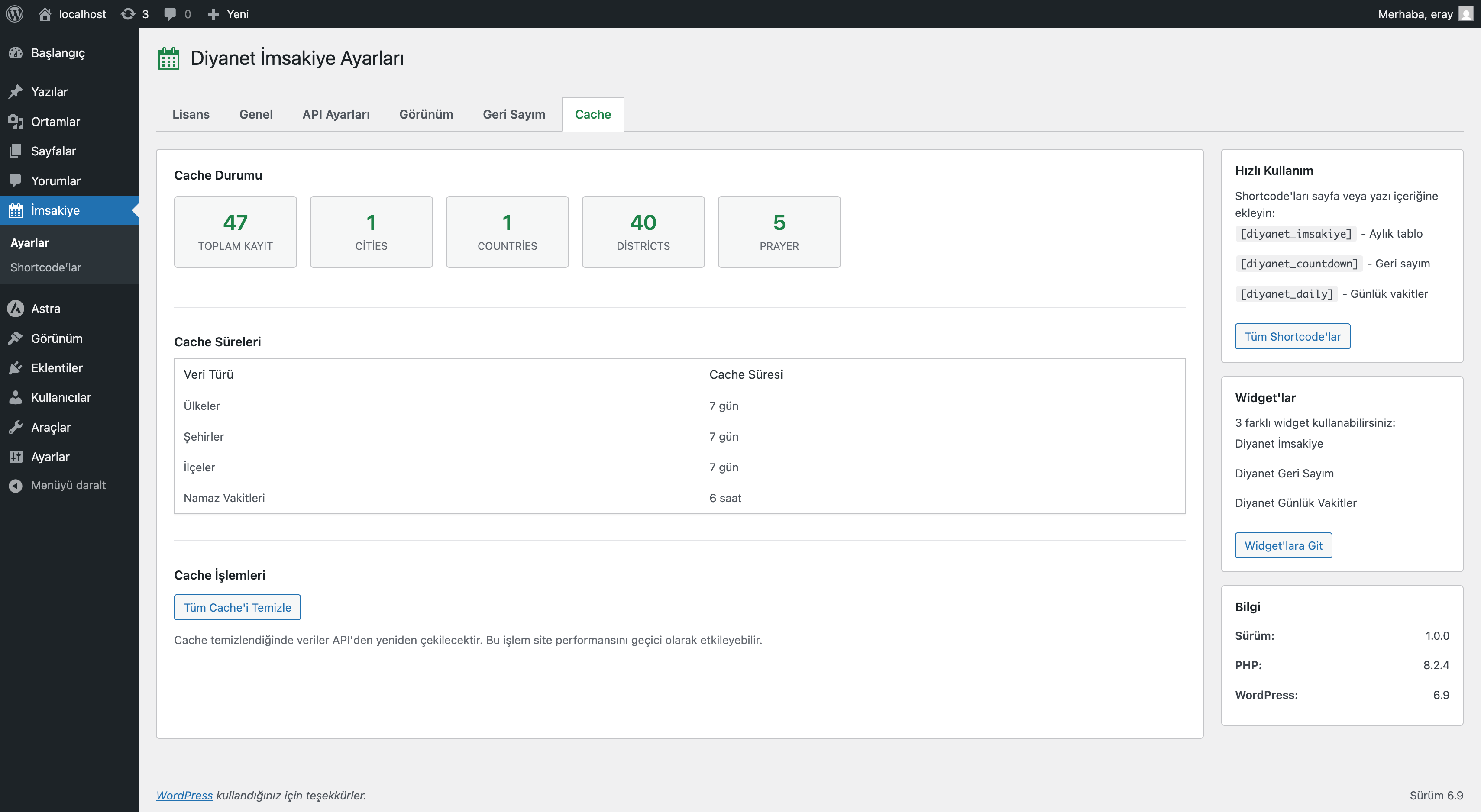The height and width of the screenshot is (812, 1481).
Task: Click the 5 Prayer stat card
Action: pos(779,232)
